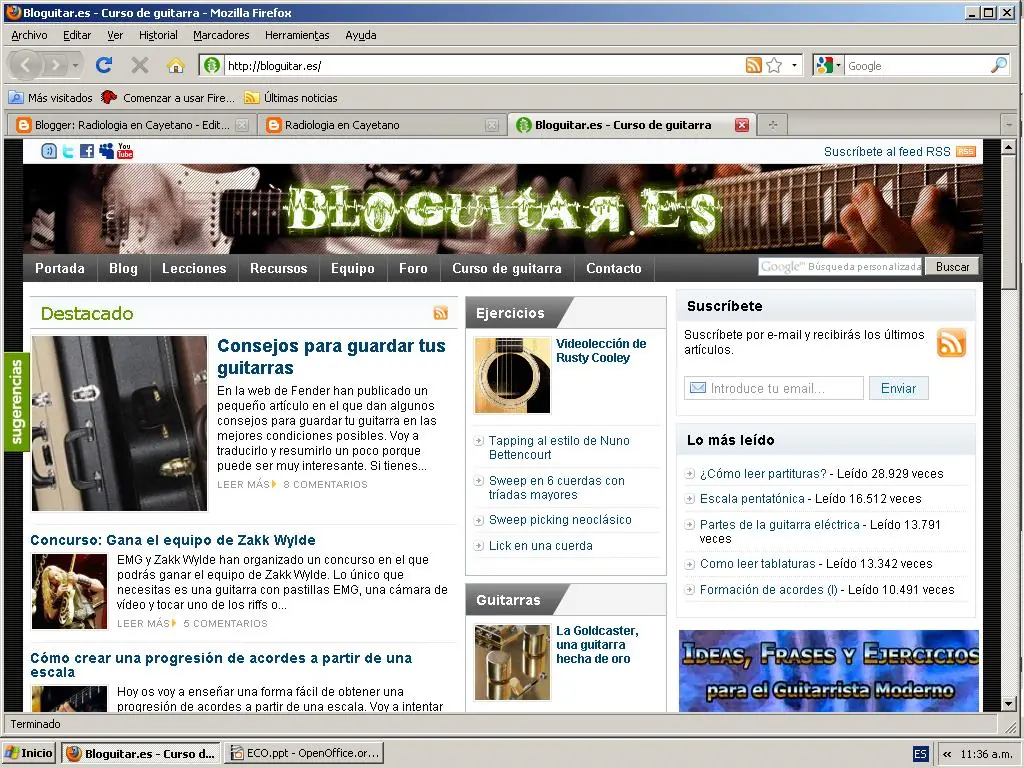Click the site identity icon in address bar
The height and width of the screenshot is (768, 1024).
[212, 65]
